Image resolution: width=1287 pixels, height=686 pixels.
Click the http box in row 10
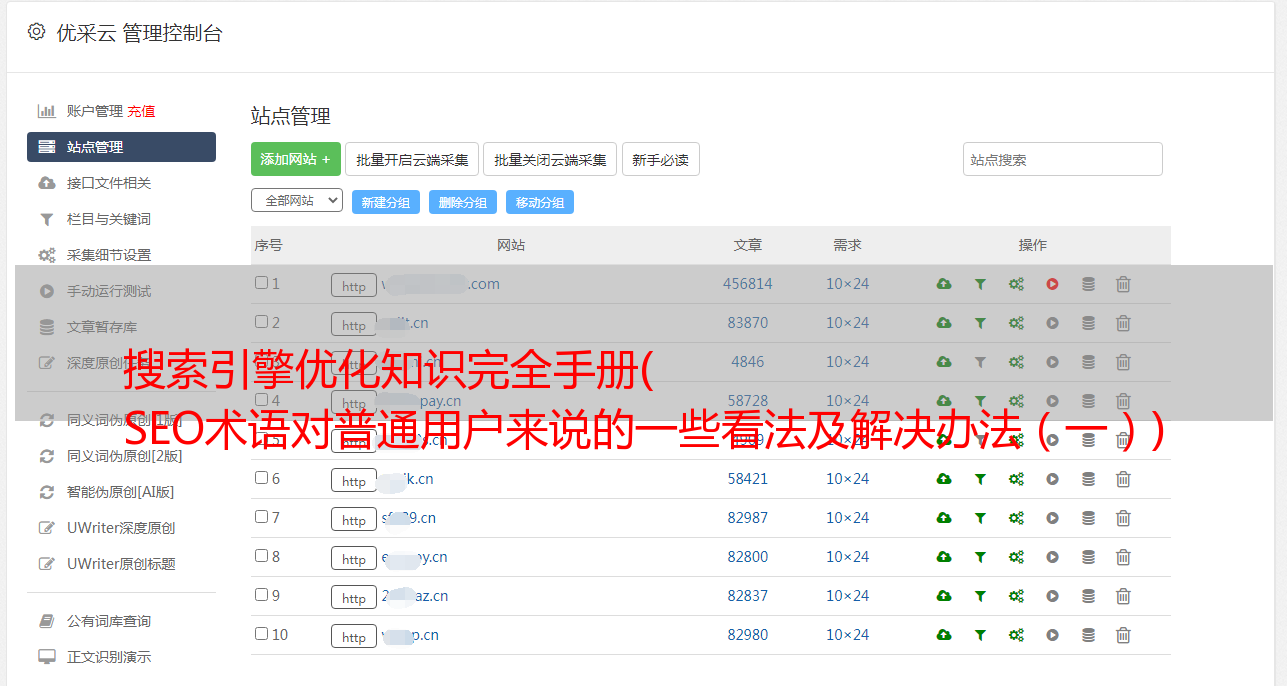354,636
